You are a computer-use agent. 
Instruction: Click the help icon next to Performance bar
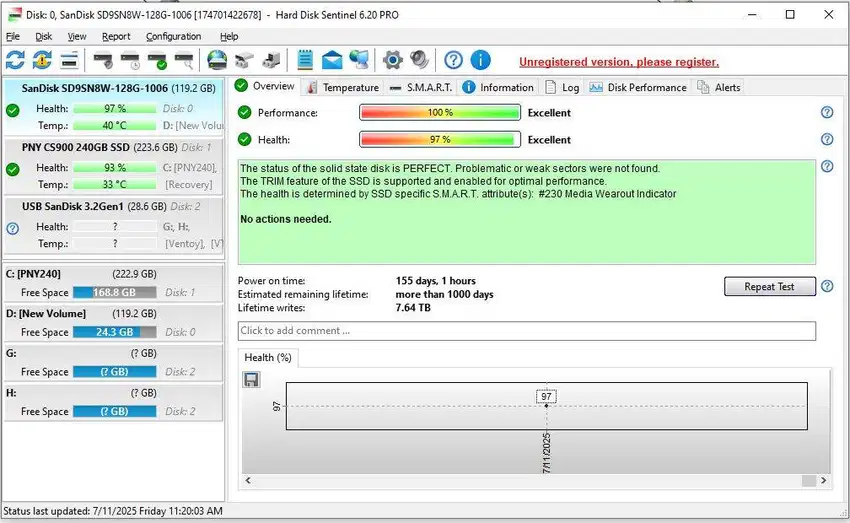click(x=827, y=112)
